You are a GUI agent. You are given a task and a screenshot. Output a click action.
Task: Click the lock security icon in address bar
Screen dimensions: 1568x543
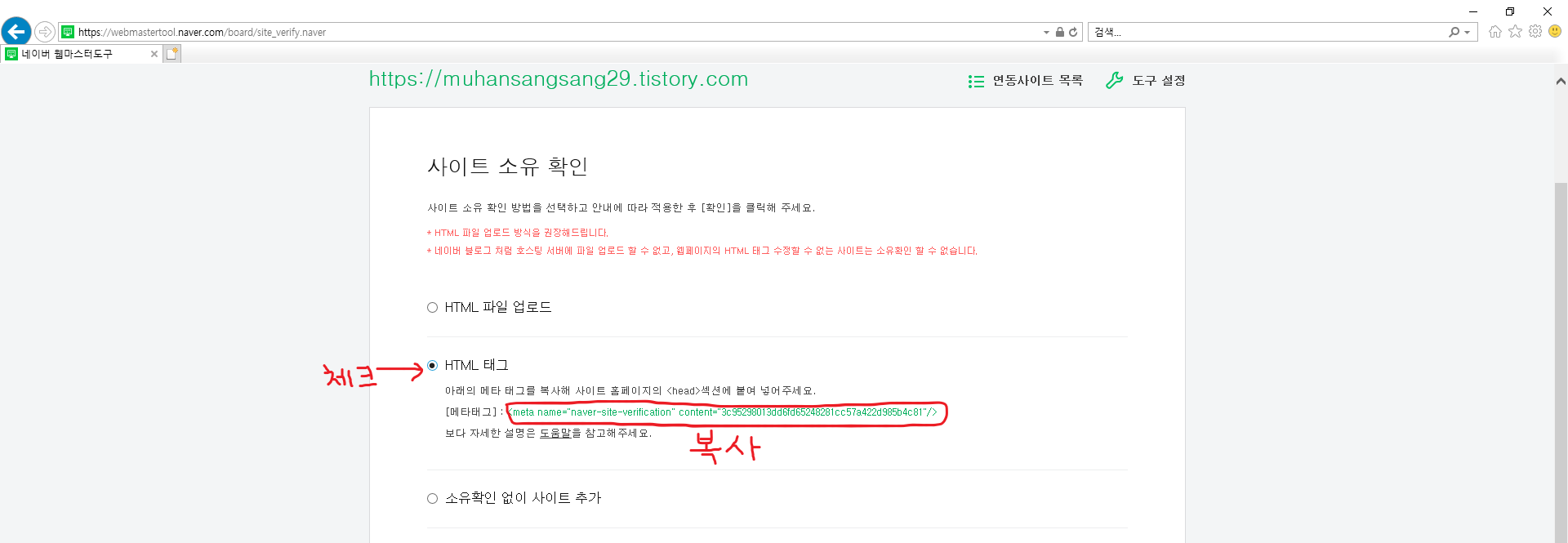pyautogui.click(x=1059, y=32)
